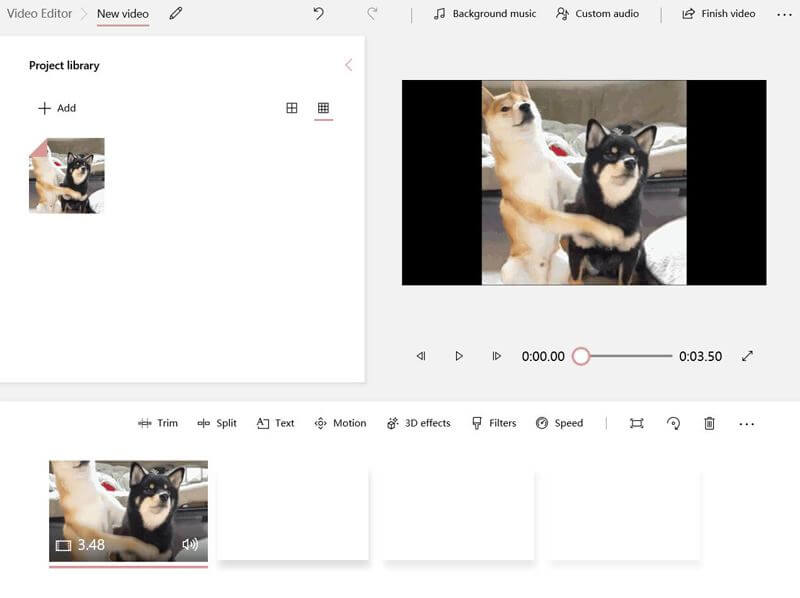Select the dog clip in Project library
This screenshot has height=598, width=800.
tap(66, 175)
